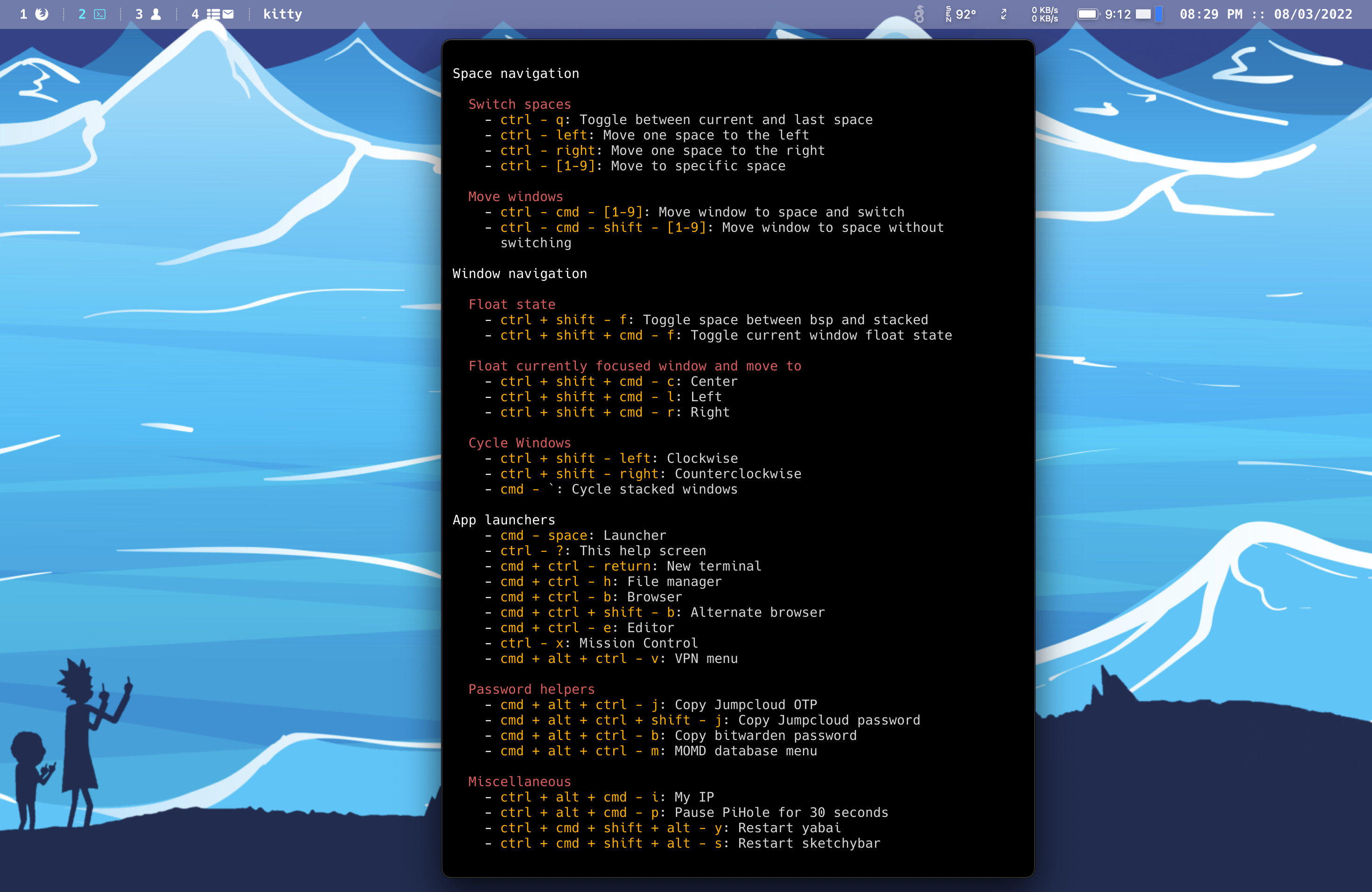The width and height of the screenshot is (1372, 892).
Task: Select the space number 3 label
Action: (x=139, y=14)
